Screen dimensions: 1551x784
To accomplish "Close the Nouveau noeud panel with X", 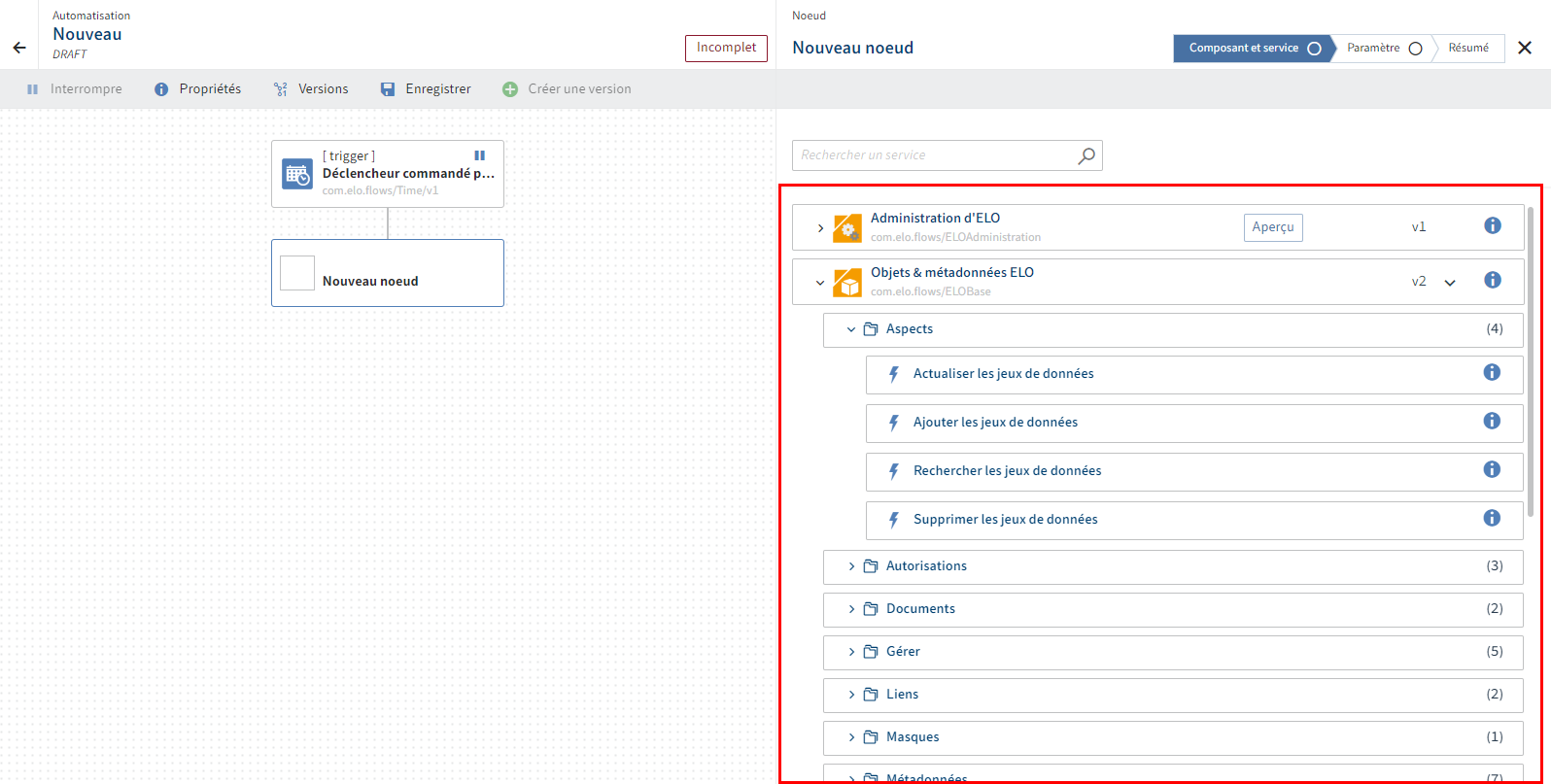I will click(1525, 48).
